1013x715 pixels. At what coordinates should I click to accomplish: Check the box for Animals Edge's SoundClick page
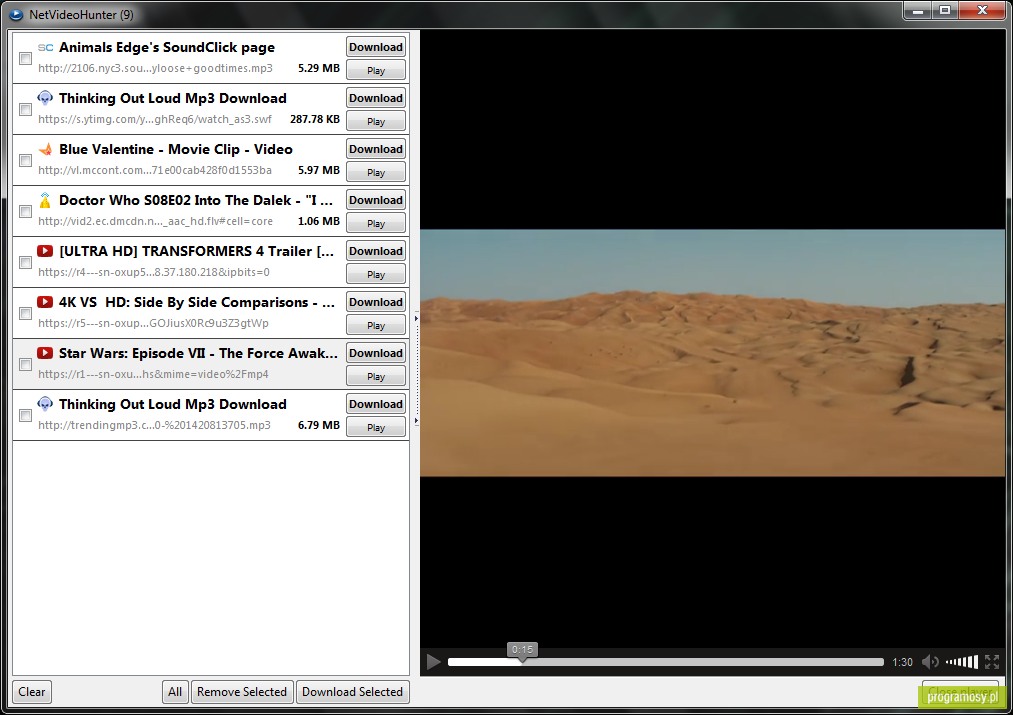tap(26, 59)
